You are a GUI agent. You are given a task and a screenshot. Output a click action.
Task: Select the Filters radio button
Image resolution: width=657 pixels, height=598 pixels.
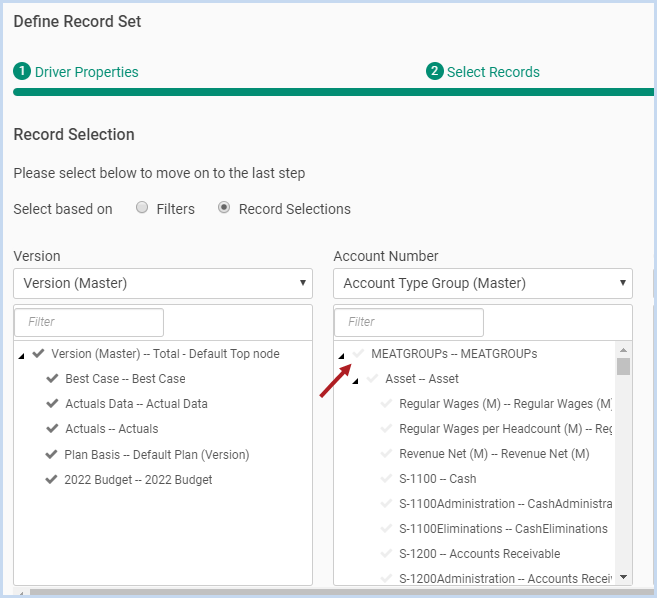point(142,207)
